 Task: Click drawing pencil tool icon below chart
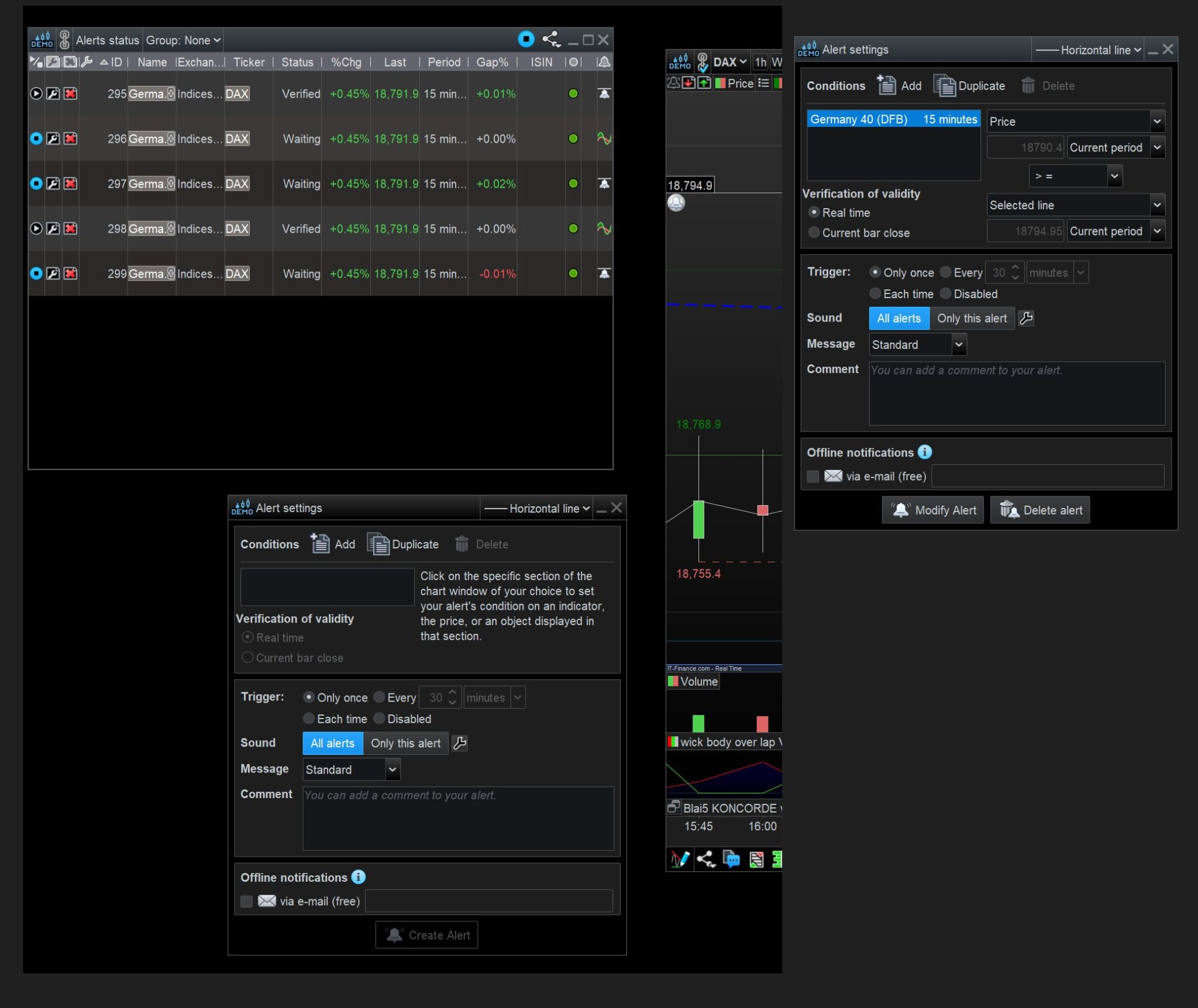680,859
